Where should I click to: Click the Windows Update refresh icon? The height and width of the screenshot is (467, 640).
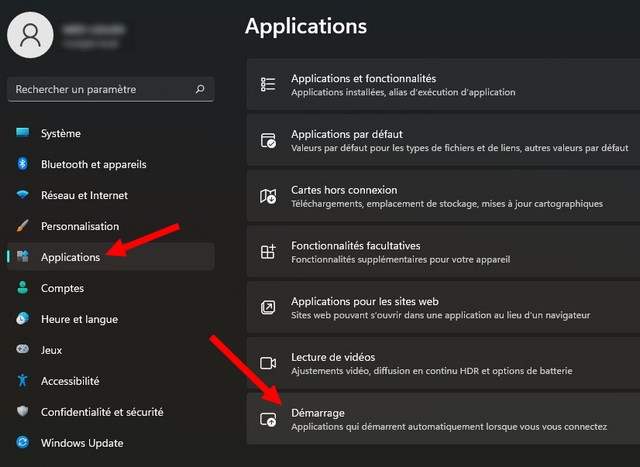(22, 443)
